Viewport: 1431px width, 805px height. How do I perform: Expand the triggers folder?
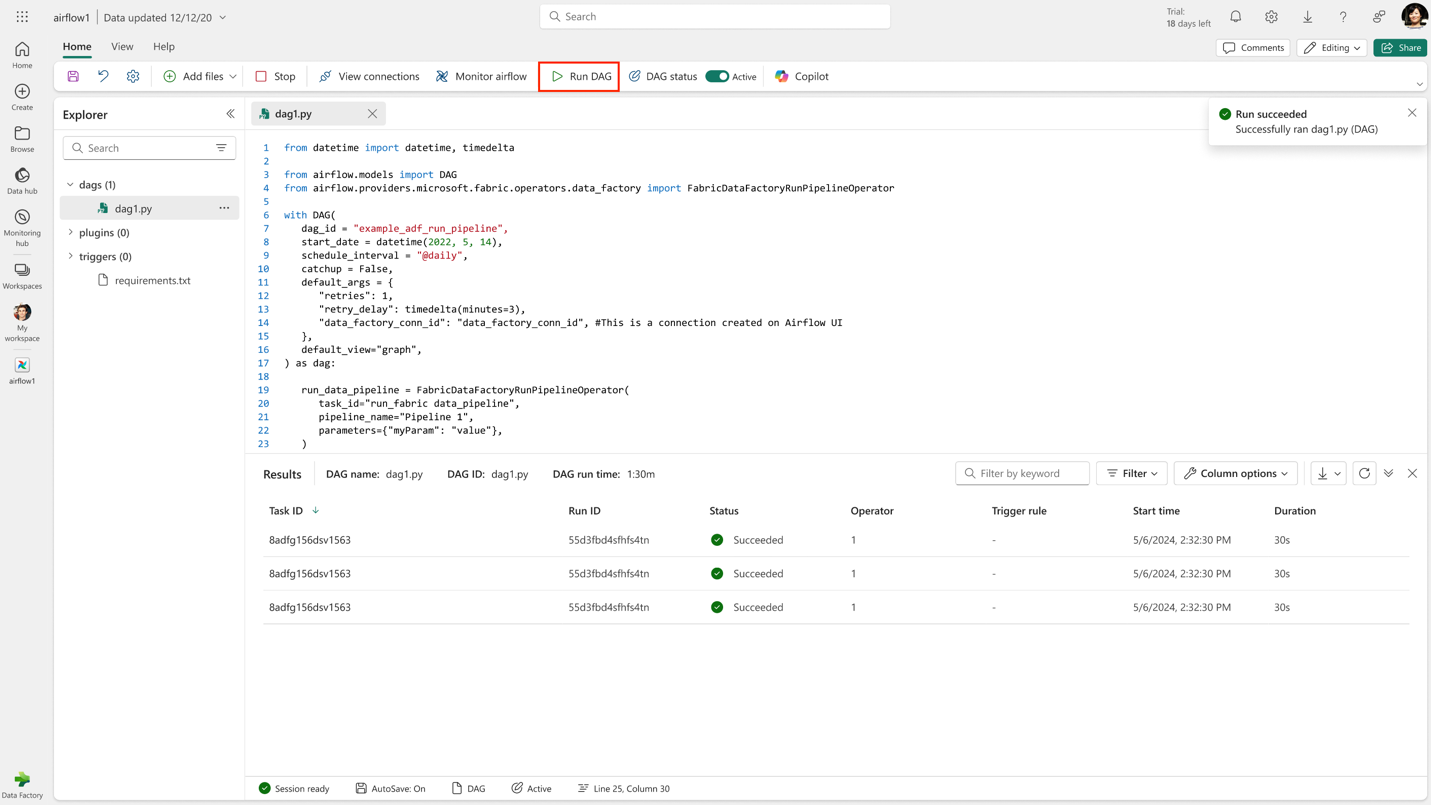[x=70, y=257]
